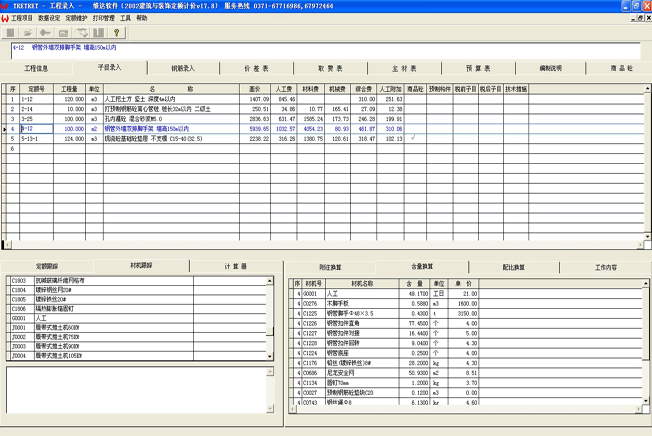Click the empty notes text box at bottom-left
This screenshot has height=436, width=652.
coord(136,390)
